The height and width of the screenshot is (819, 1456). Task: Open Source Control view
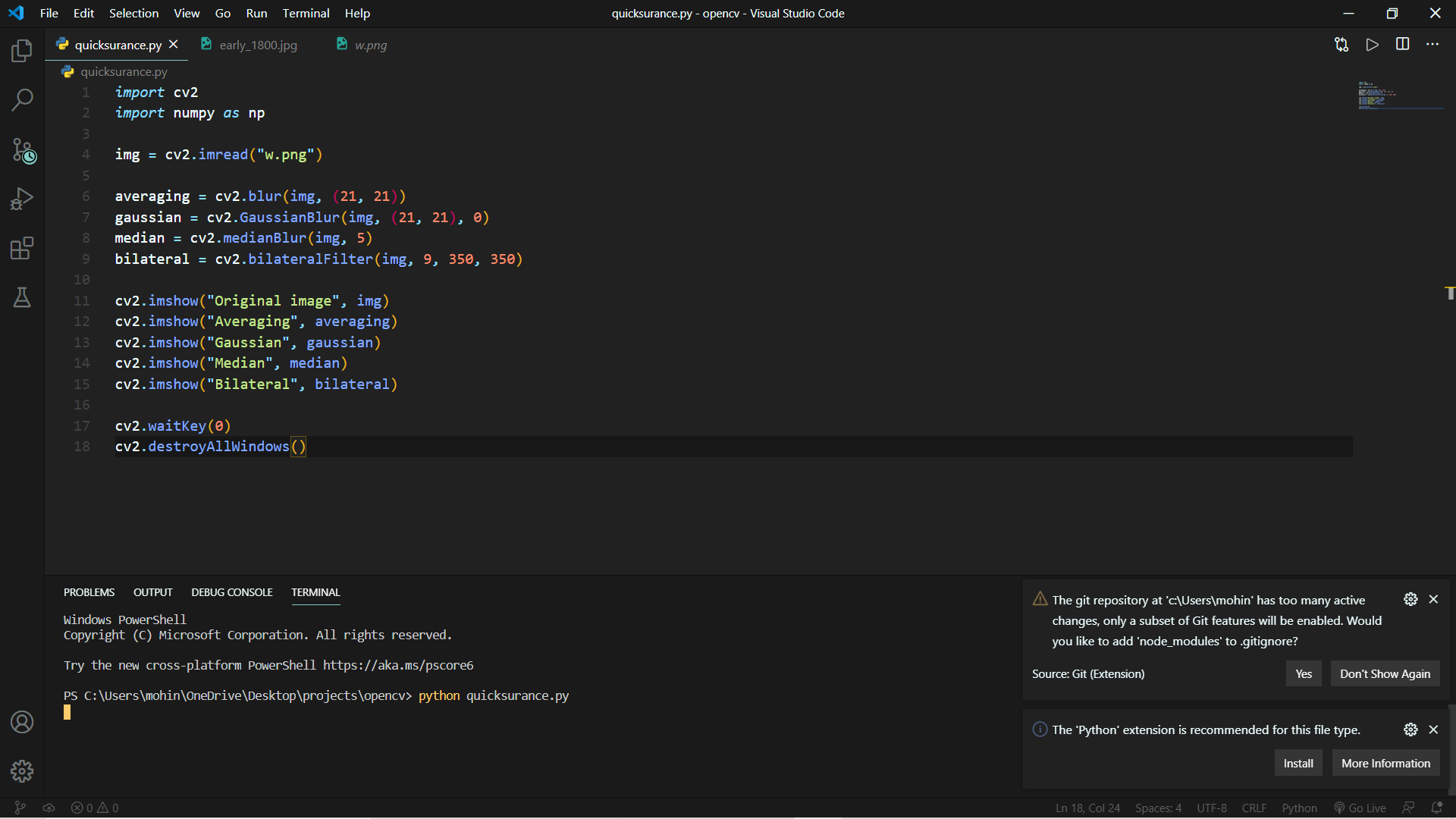click(23, 150)
